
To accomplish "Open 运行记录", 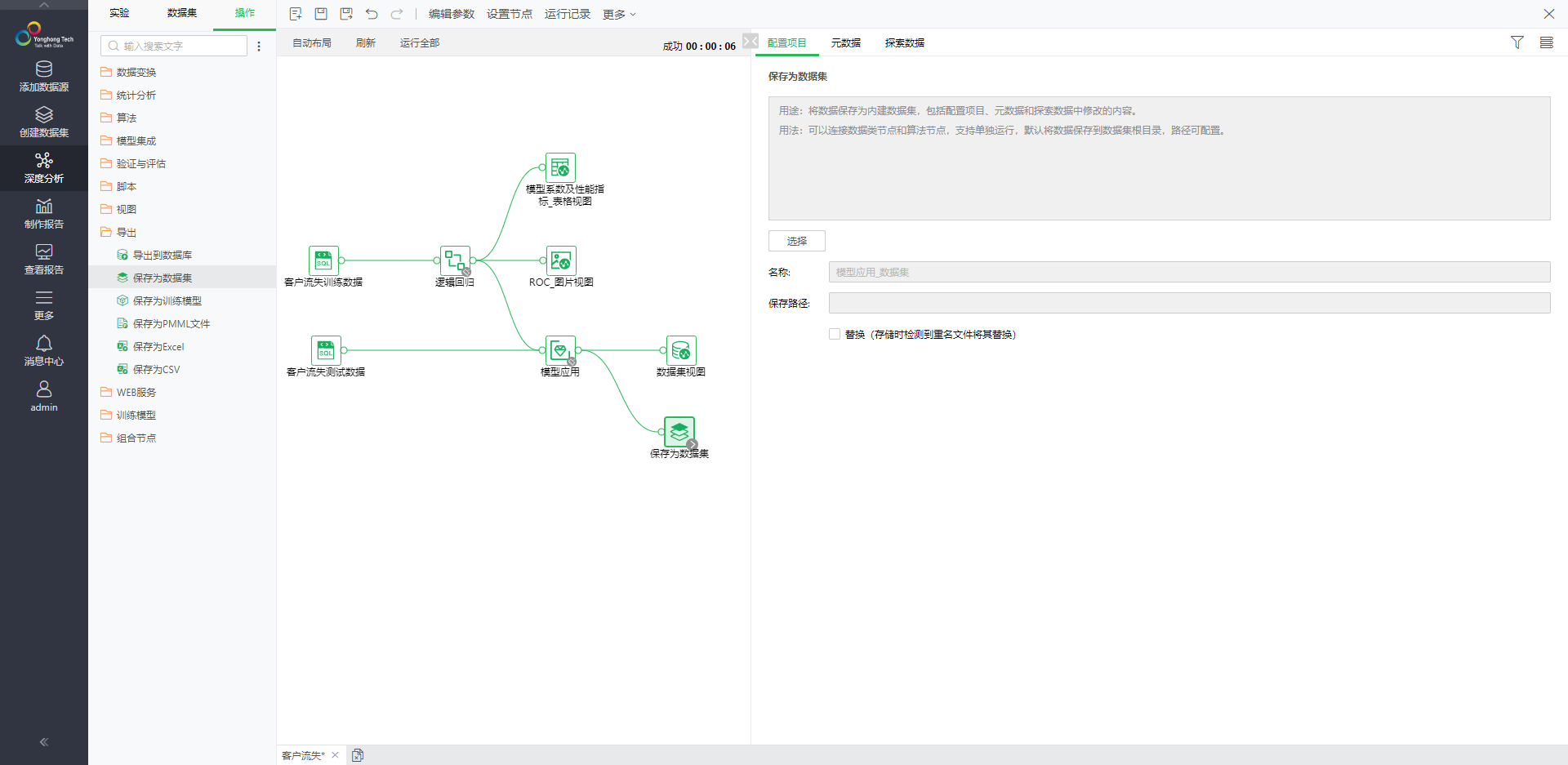I will click(568, 14).
